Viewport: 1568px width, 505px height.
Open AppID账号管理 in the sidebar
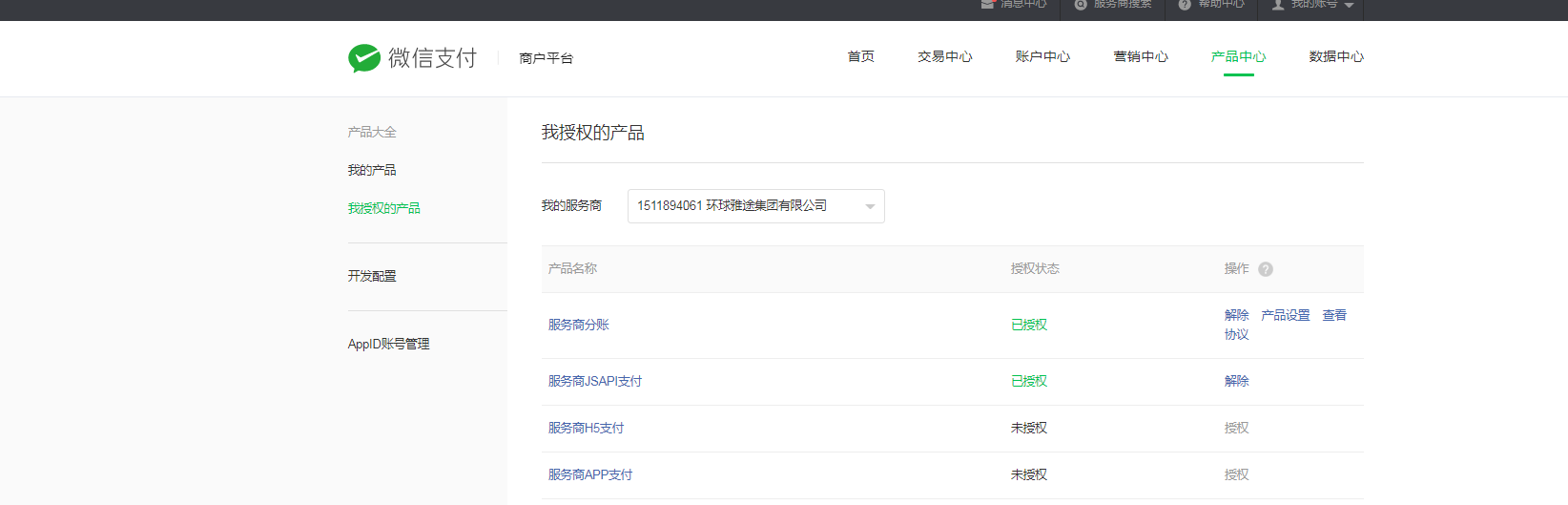click(x=388, y=344)
